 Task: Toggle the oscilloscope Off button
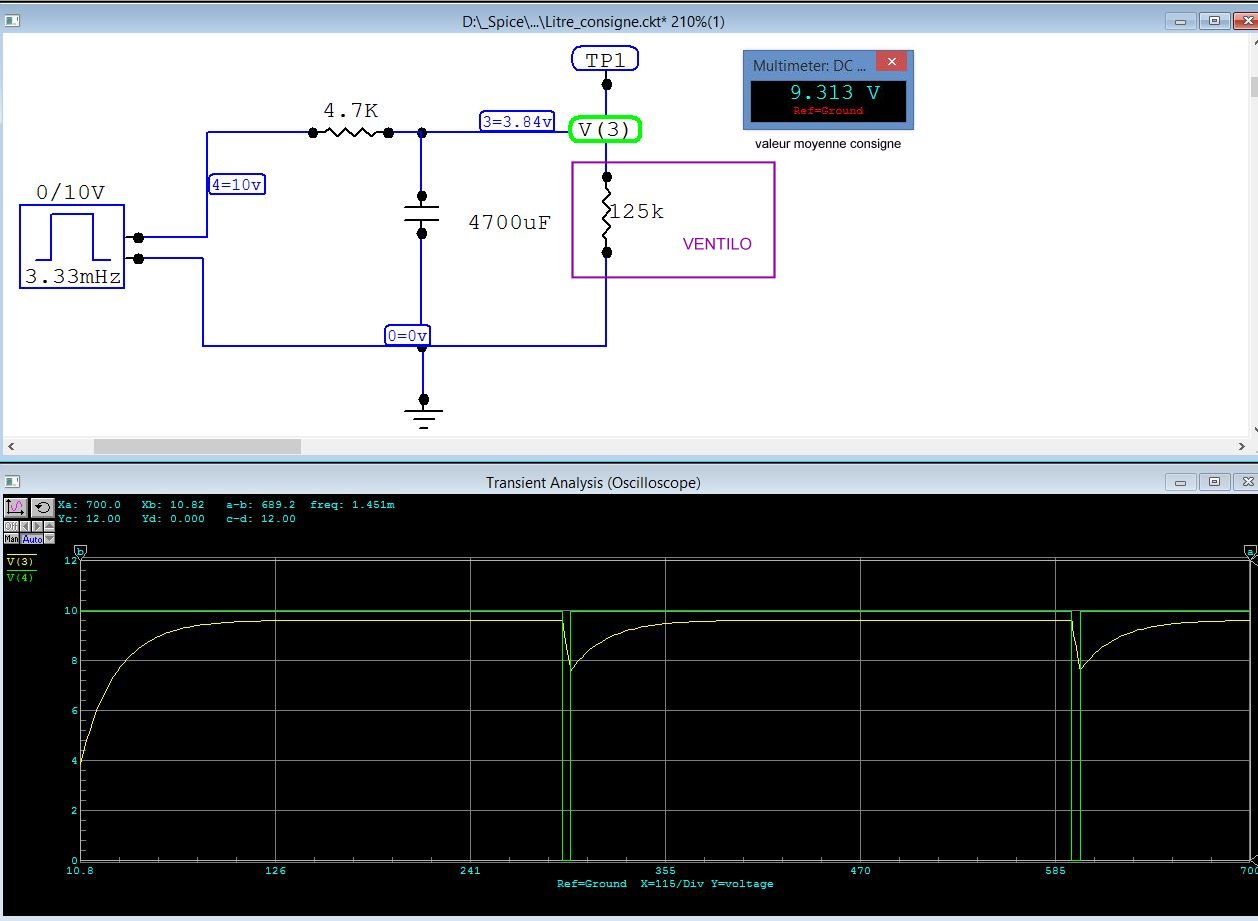11,526
